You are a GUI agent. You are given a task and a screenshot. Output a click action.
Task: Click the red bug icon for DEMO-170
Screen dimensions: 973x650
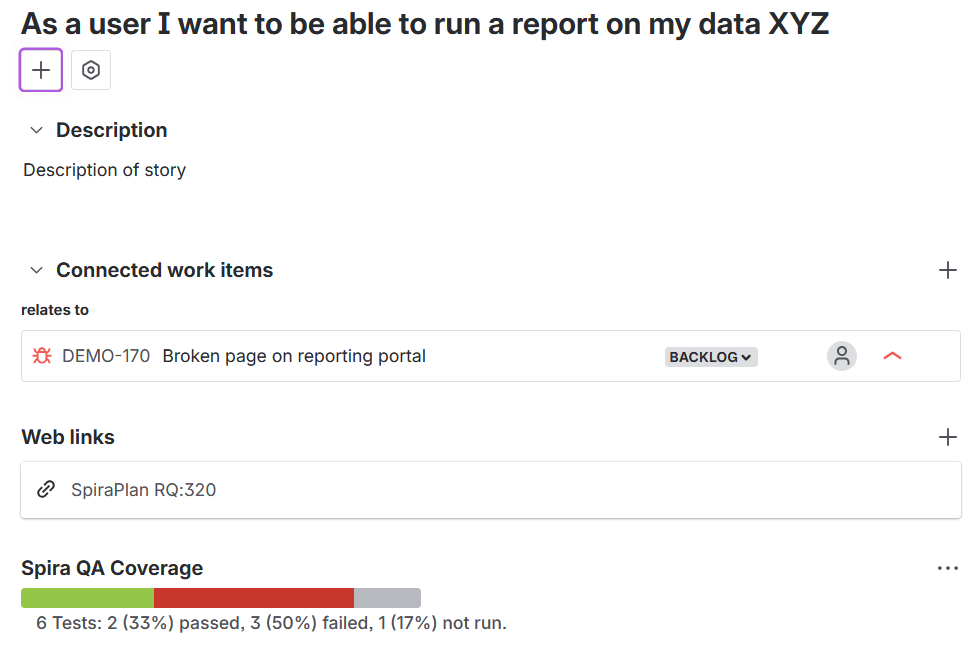[x=42, y=356]
